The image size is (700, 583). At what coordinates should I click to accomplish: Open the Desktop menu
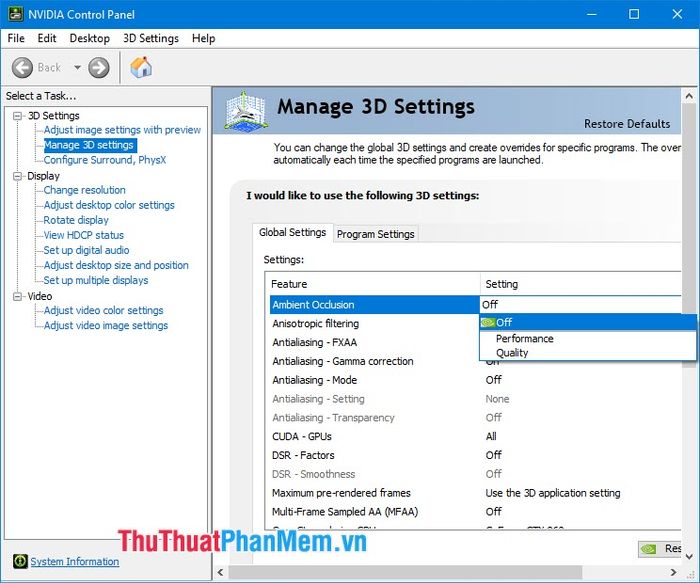(90, 38)
